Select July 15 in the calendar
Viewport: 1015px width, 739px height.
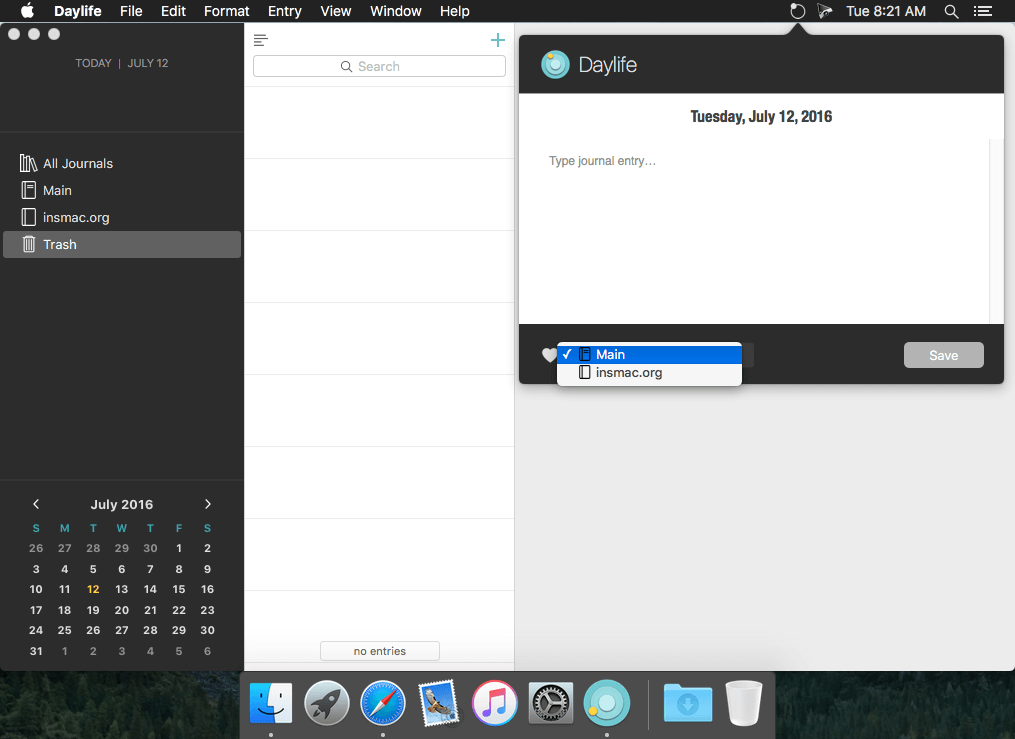pos(179,590)
